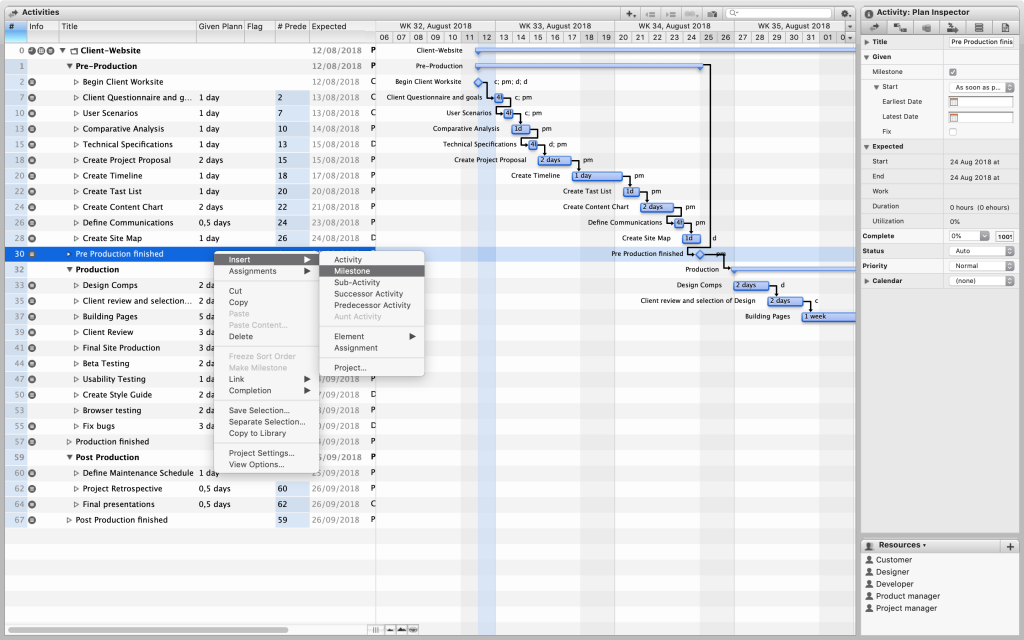Click the Latest Date calendar icon
Image resolution: width=1024 pixels, height=640 pixels.
[953, 118]
